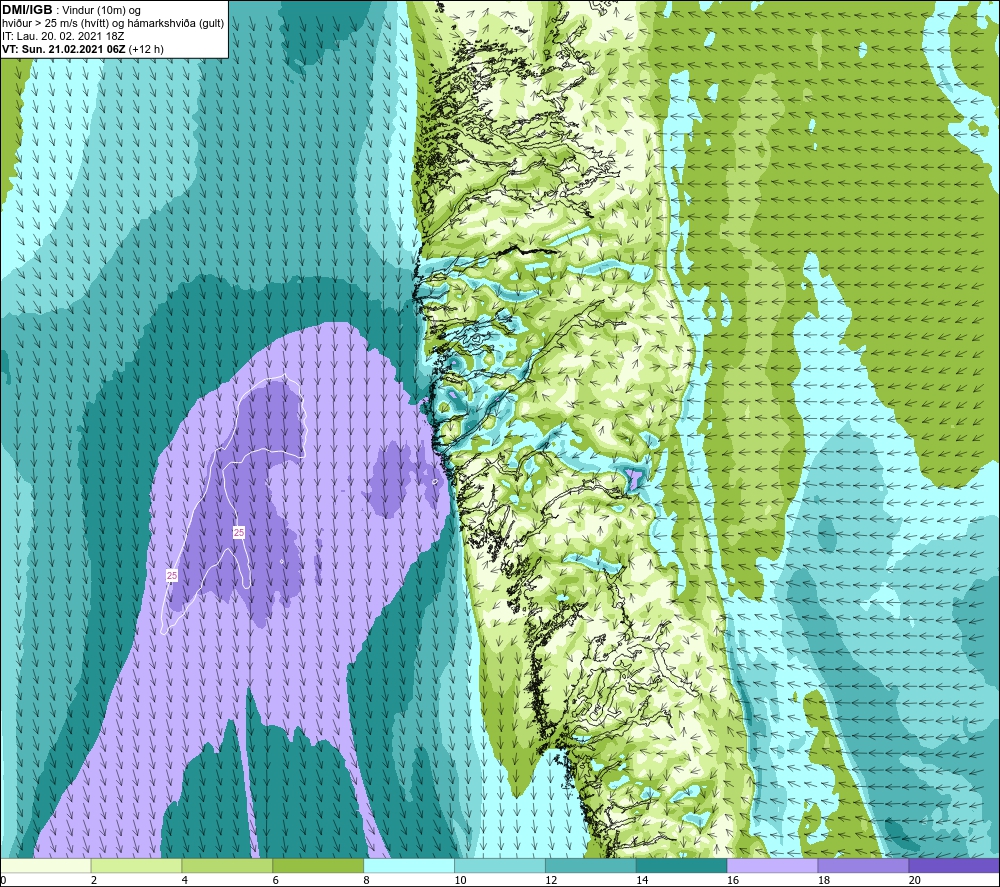Select the light green 2–4 m/s legend swatch
The height and width of the screenshot is (887, 1000).
(136, 866)
